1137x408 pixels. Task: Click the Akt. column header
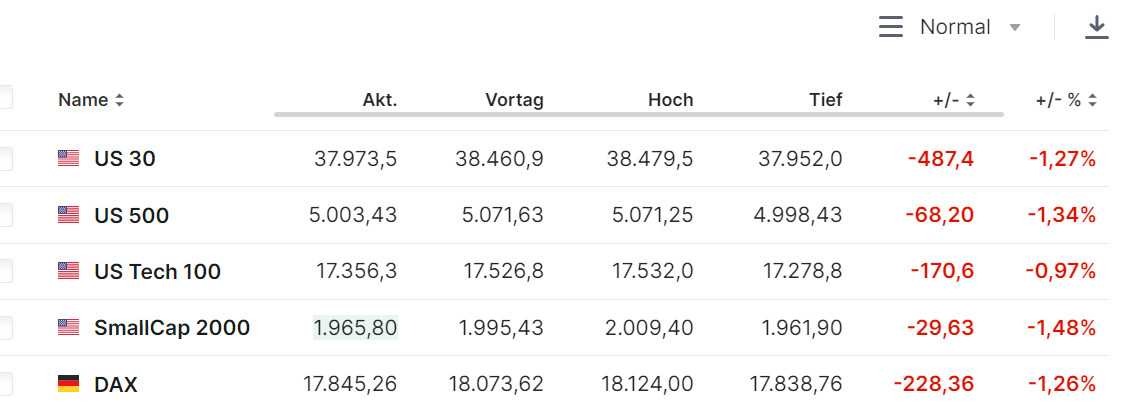pyautogui.click(x=380, y=100)
